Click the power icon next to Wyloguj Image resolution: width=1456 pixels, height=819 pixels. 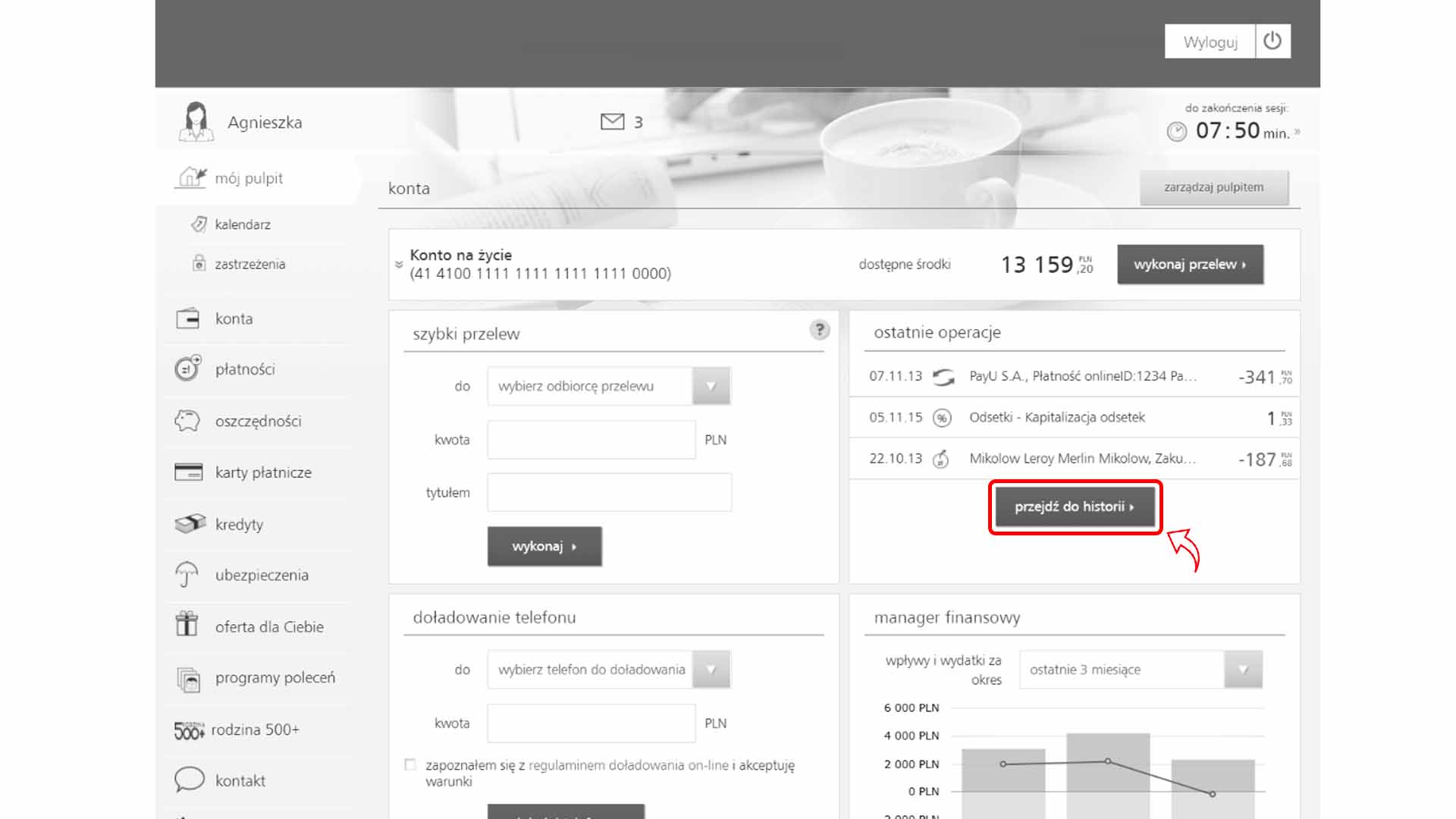pos(1272,41)
